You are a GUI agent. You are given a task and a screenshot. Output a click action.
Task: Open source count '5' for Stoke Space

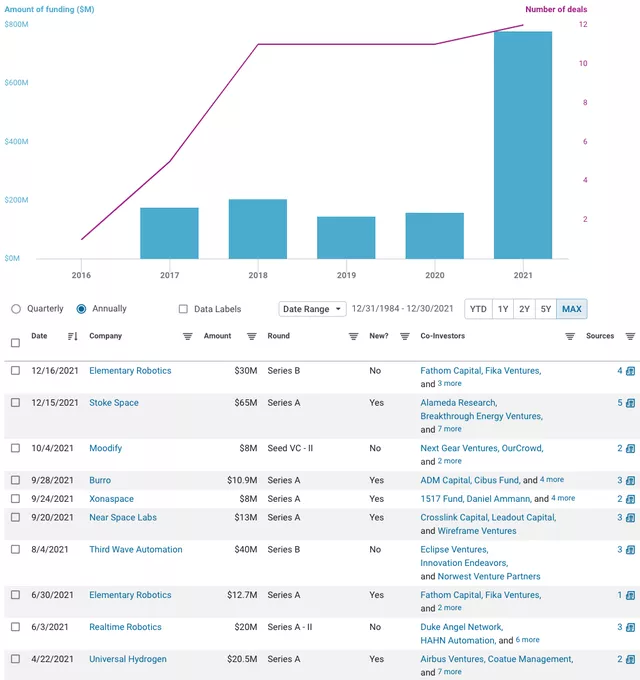click(620, 403)
